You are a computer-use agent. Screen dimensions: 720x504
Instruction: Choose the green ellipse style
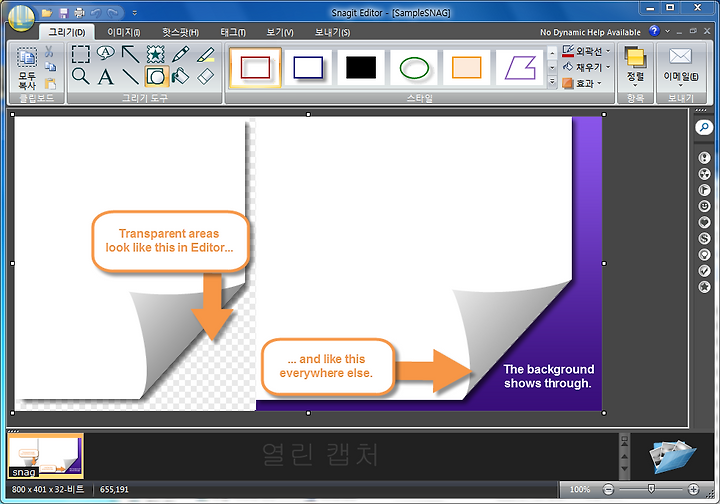pyautogui.click(x=414, y=67)
